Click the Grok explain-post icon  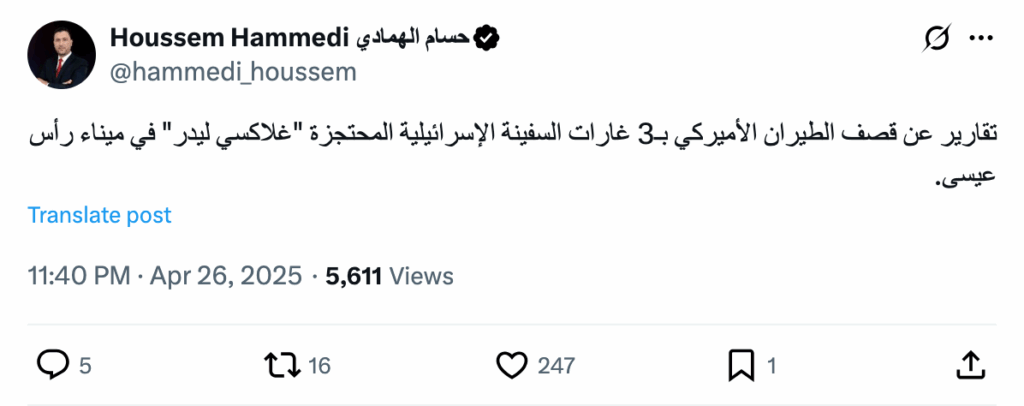click(x=937, y=39)
